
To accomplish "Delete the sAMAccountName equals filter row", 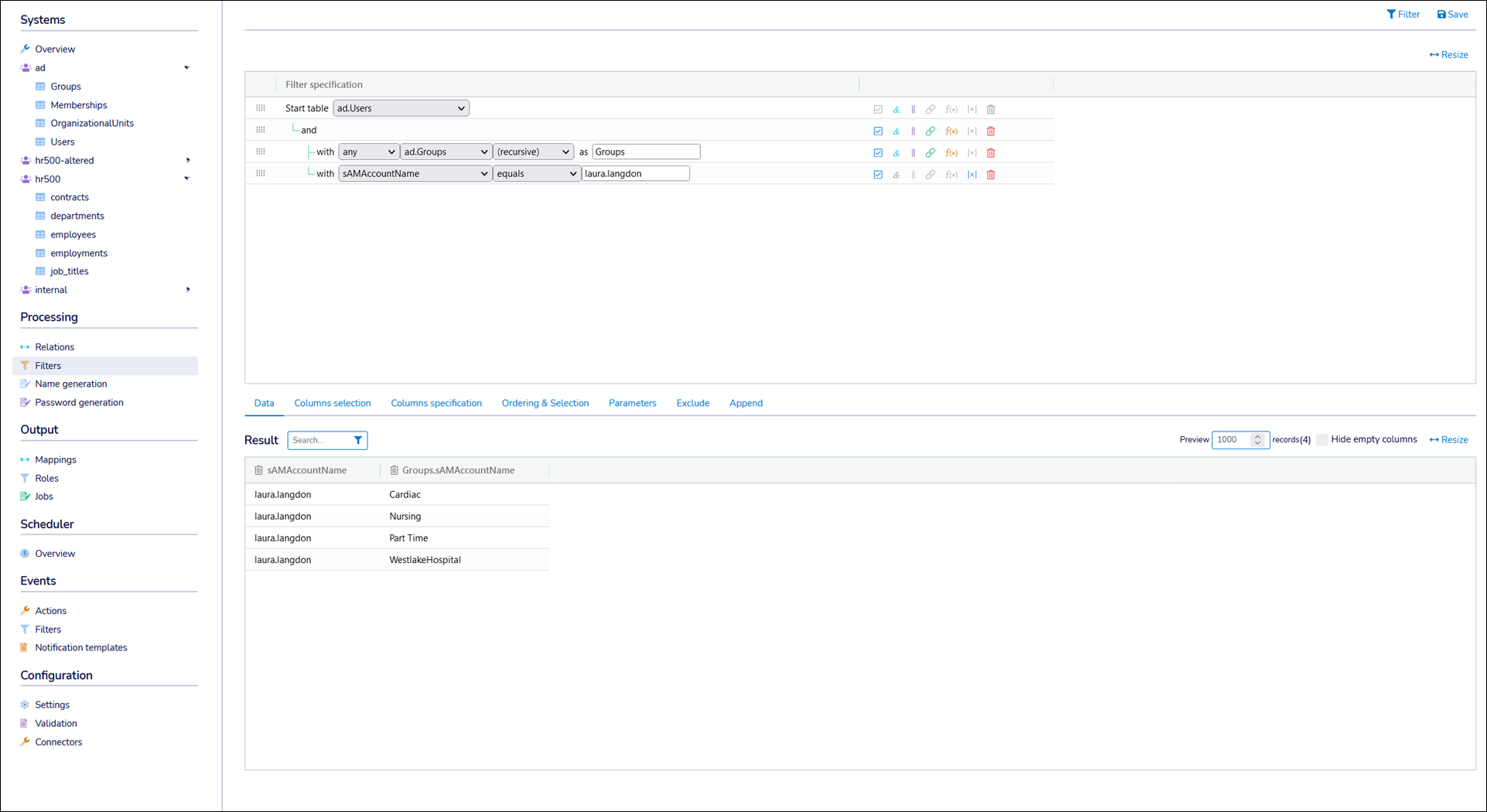I will coord(990,175).
